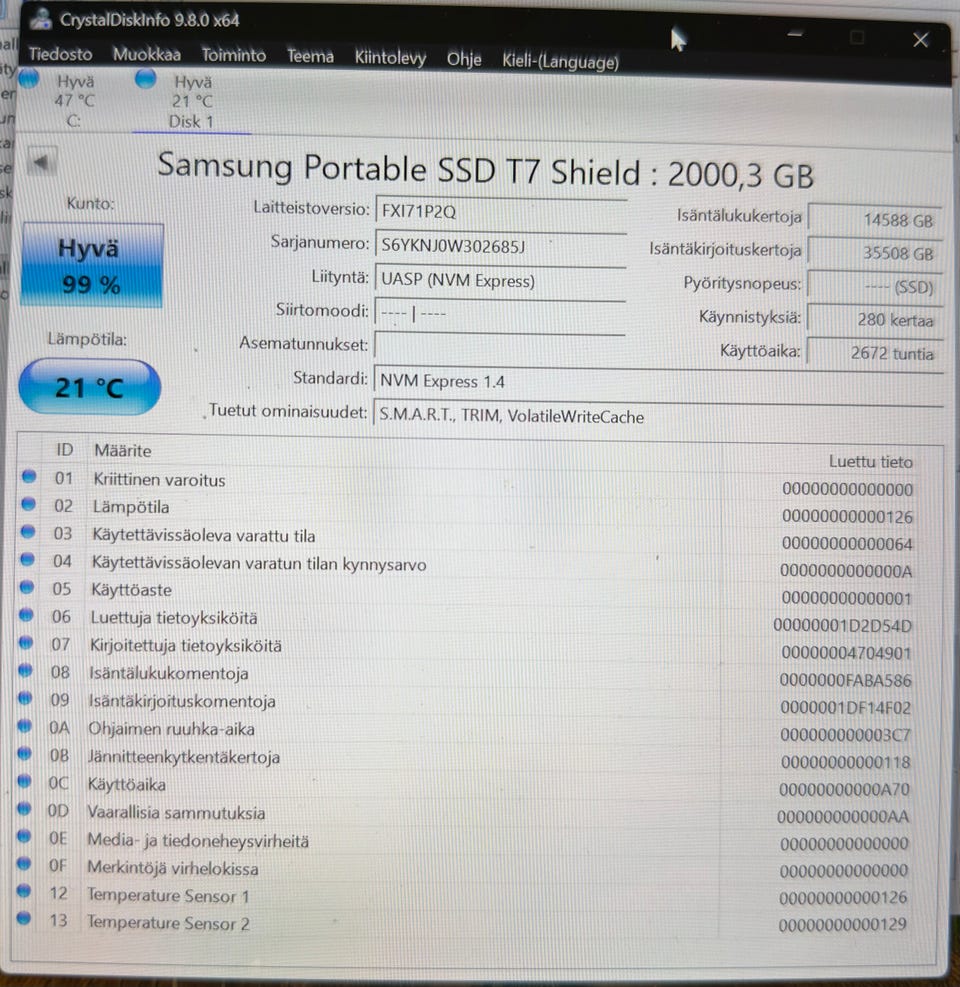The image size is (960, 987).
Task: Click the Määrite column header
Action: tap(123, 451)
